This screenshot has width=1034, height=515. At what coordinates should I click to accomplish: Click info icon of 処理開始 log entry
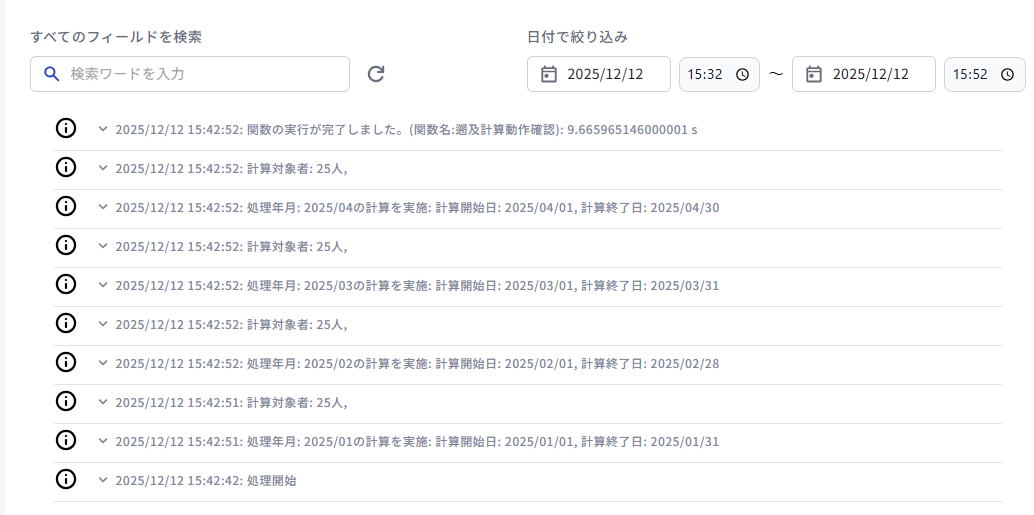tap(66, 479)
